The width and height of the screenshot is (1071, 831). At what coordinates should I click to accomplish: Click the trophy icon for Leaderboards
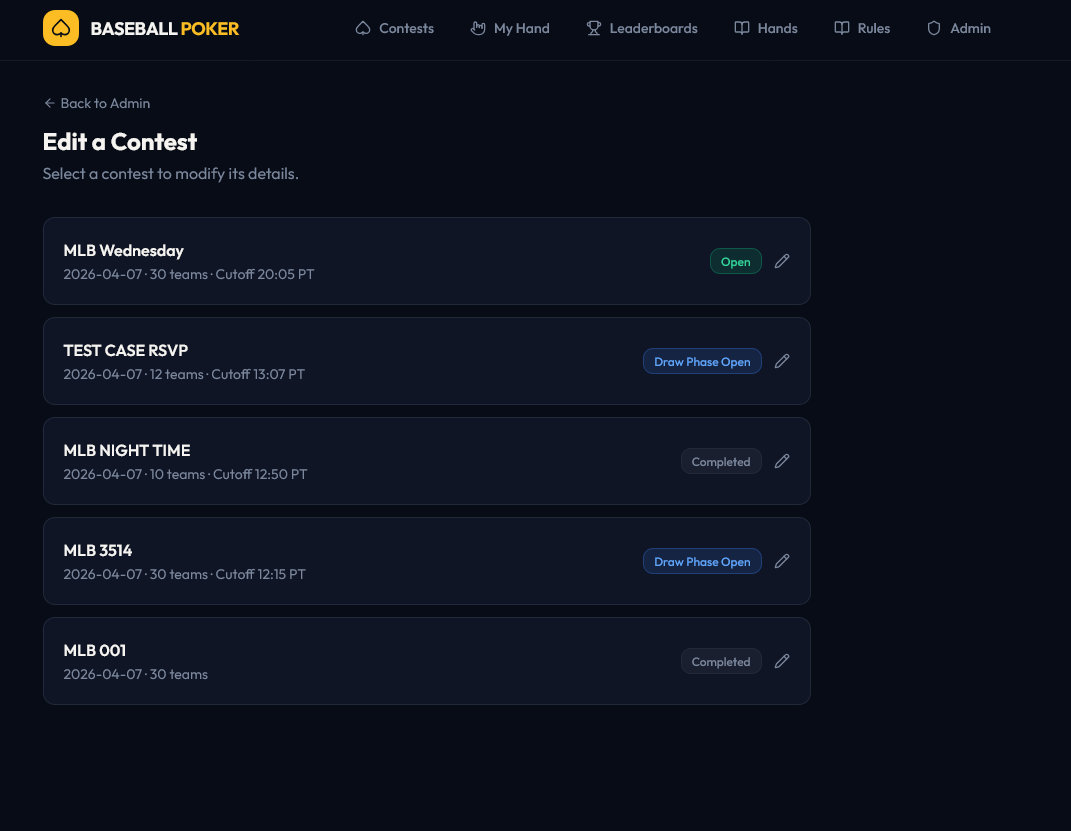pyautogui.click(x=594, y=28)
